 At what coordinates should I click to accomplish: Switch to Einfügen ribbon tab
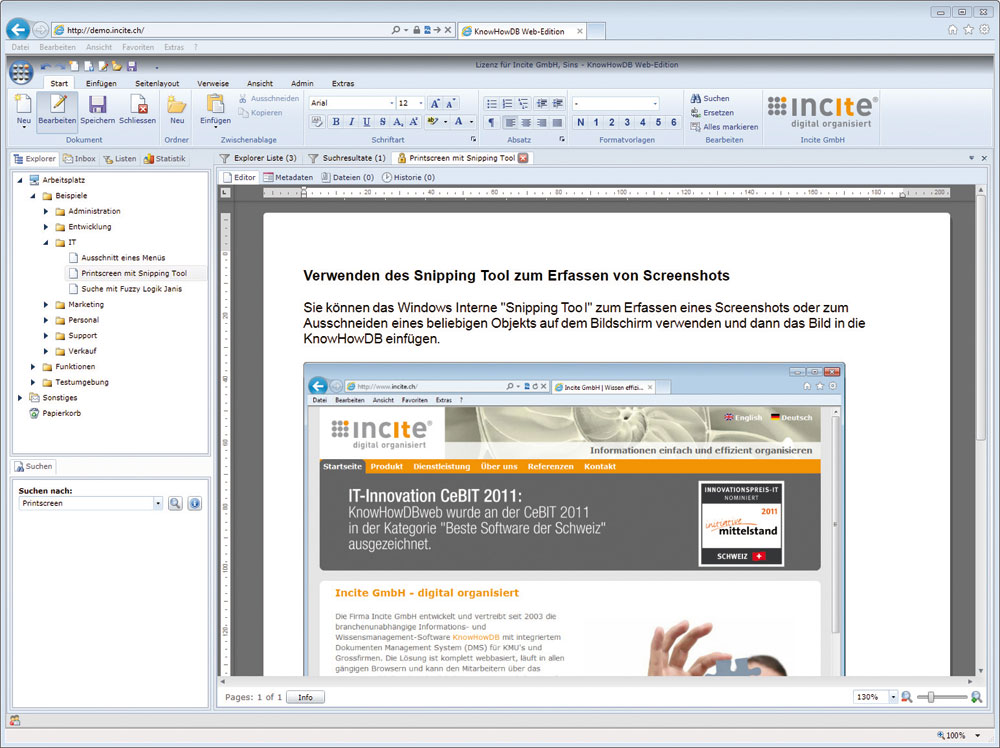pos(101,84)
